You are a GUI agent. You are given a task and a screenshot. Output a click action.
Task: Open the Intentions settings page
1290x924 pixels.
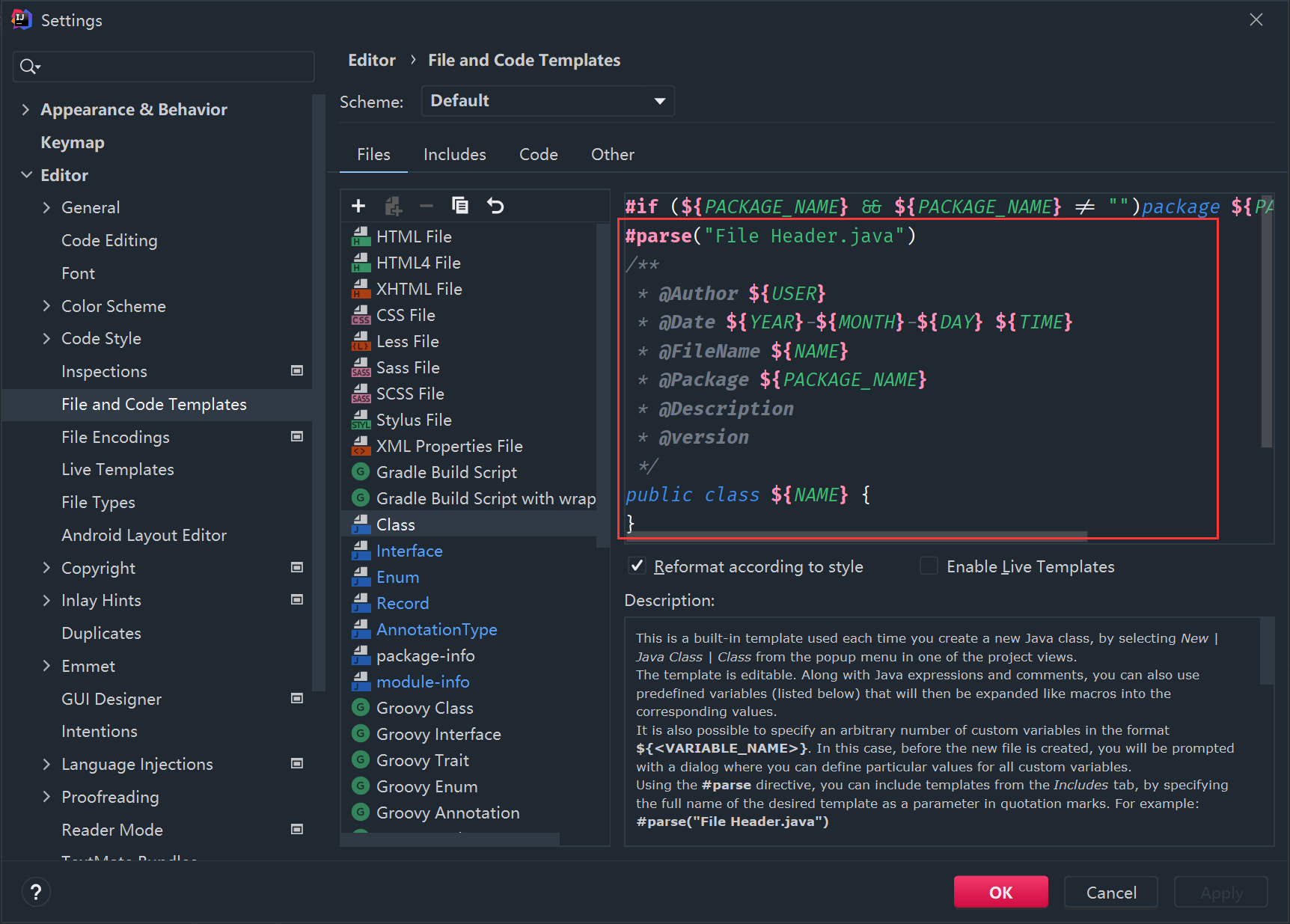point(100,731)
